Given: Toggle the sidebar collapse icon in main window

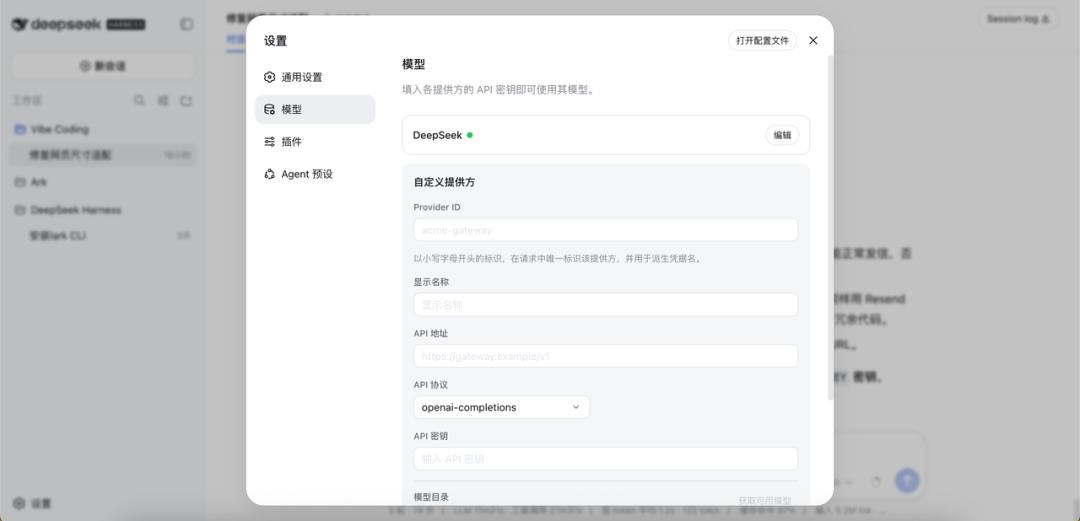Looking at the screenshot, I should [x=187, y=24].
